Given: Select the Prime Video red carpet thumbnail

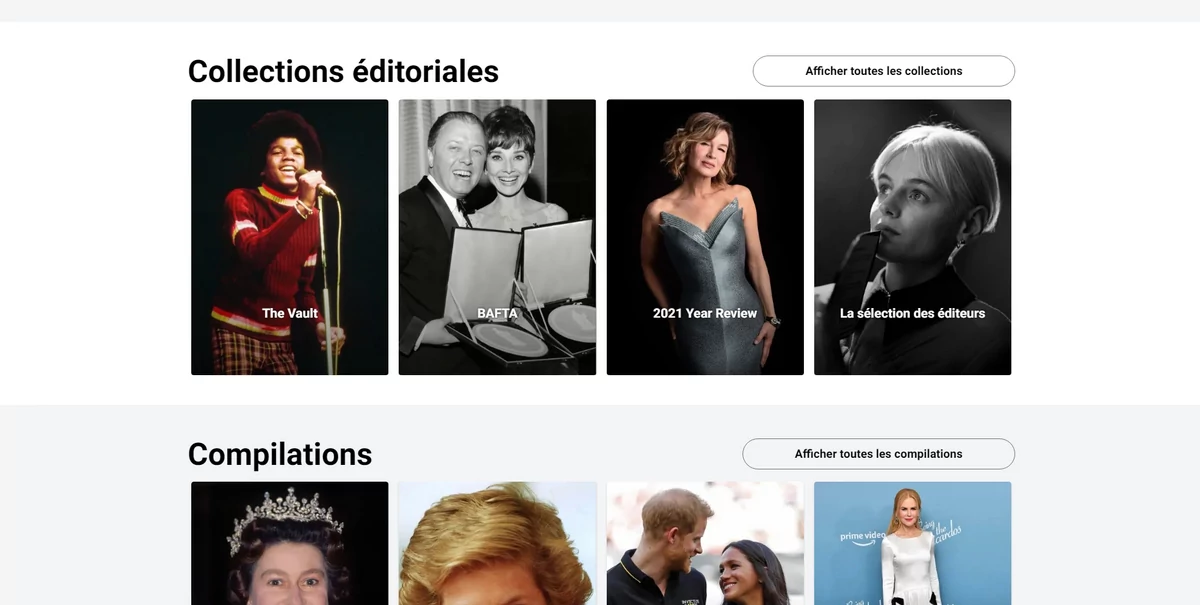Looking at the screenshot, I should tap(912, 543).
